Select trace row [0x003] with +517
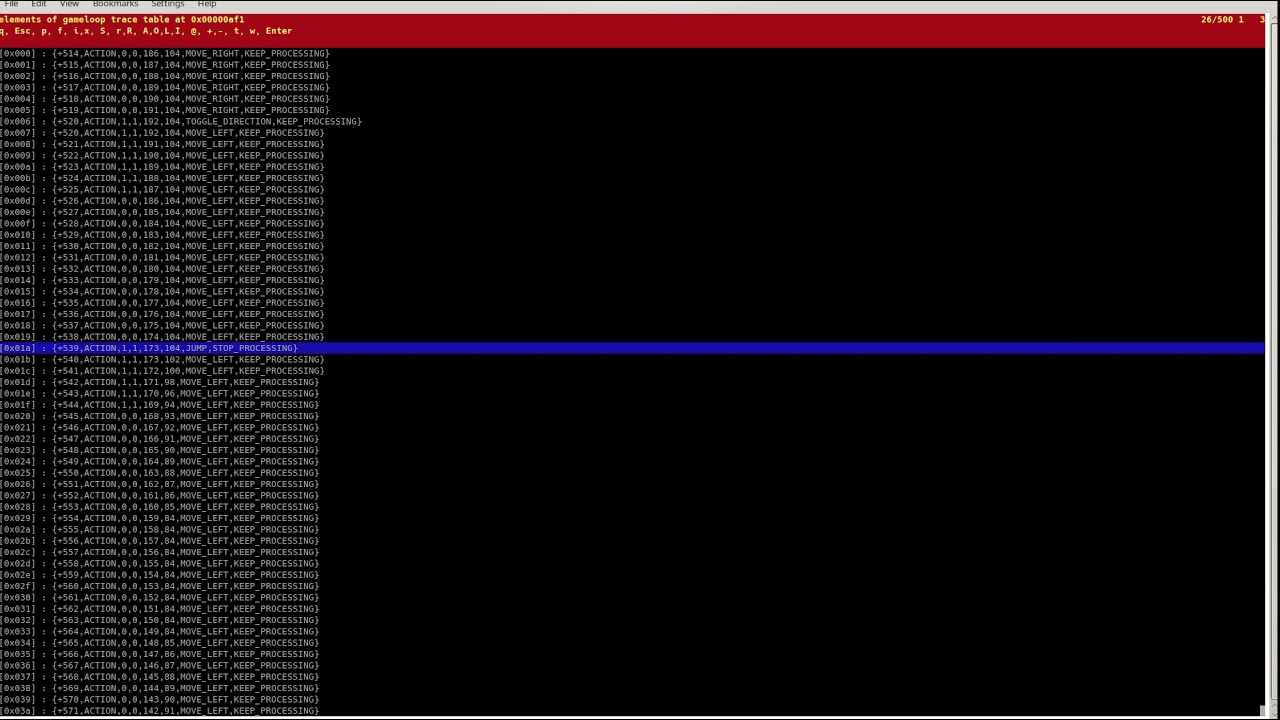Screen dimensions: 1280x720 (165, 88)
